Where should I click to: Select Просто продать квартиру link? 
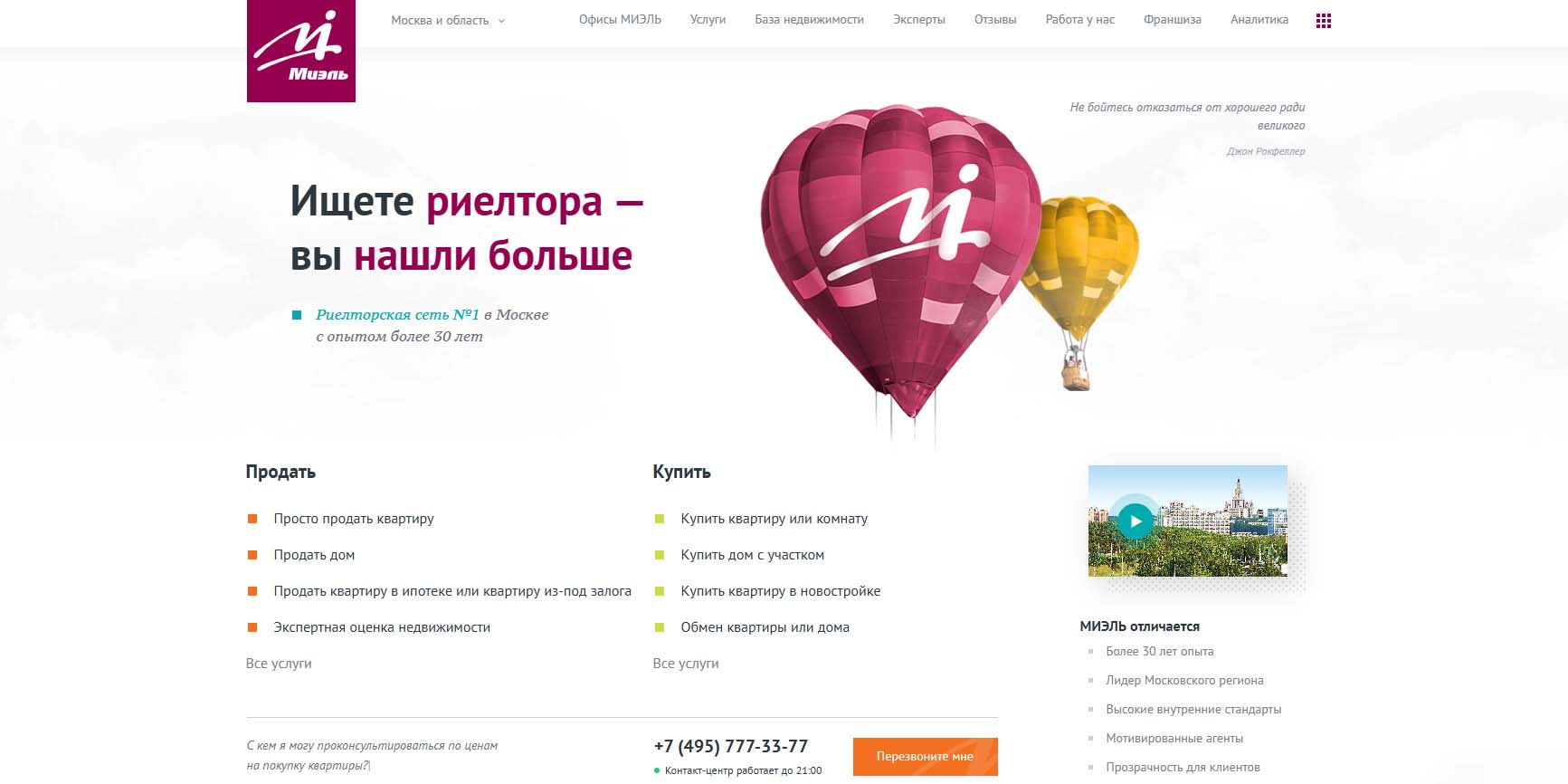tap(354, 519)
